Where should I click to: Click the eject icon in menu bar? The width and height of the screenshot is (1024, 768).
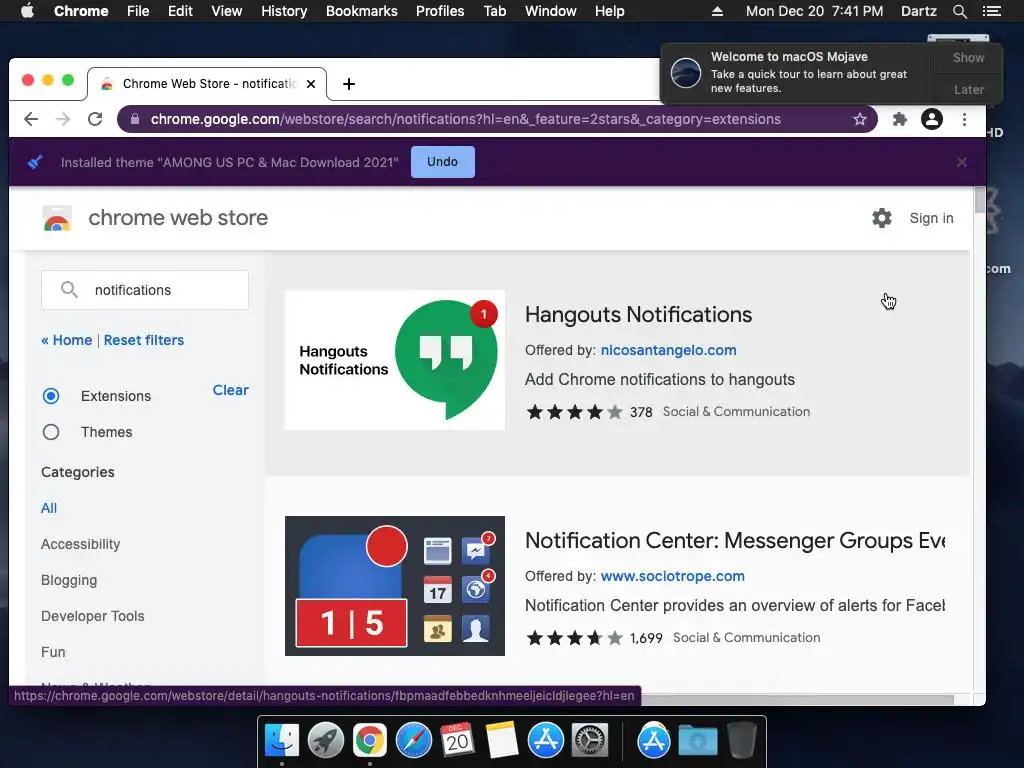(x=717, y=11)
